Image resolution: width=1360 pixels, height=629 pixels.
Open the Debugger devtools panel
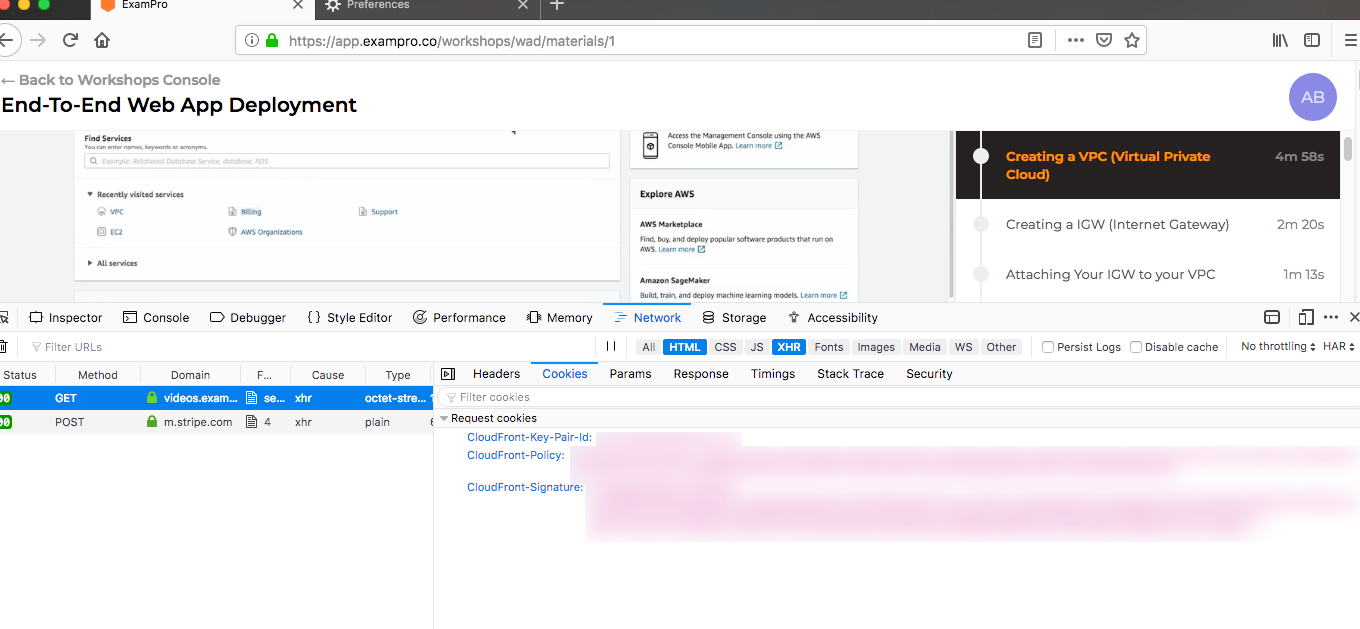coord(248,317)
